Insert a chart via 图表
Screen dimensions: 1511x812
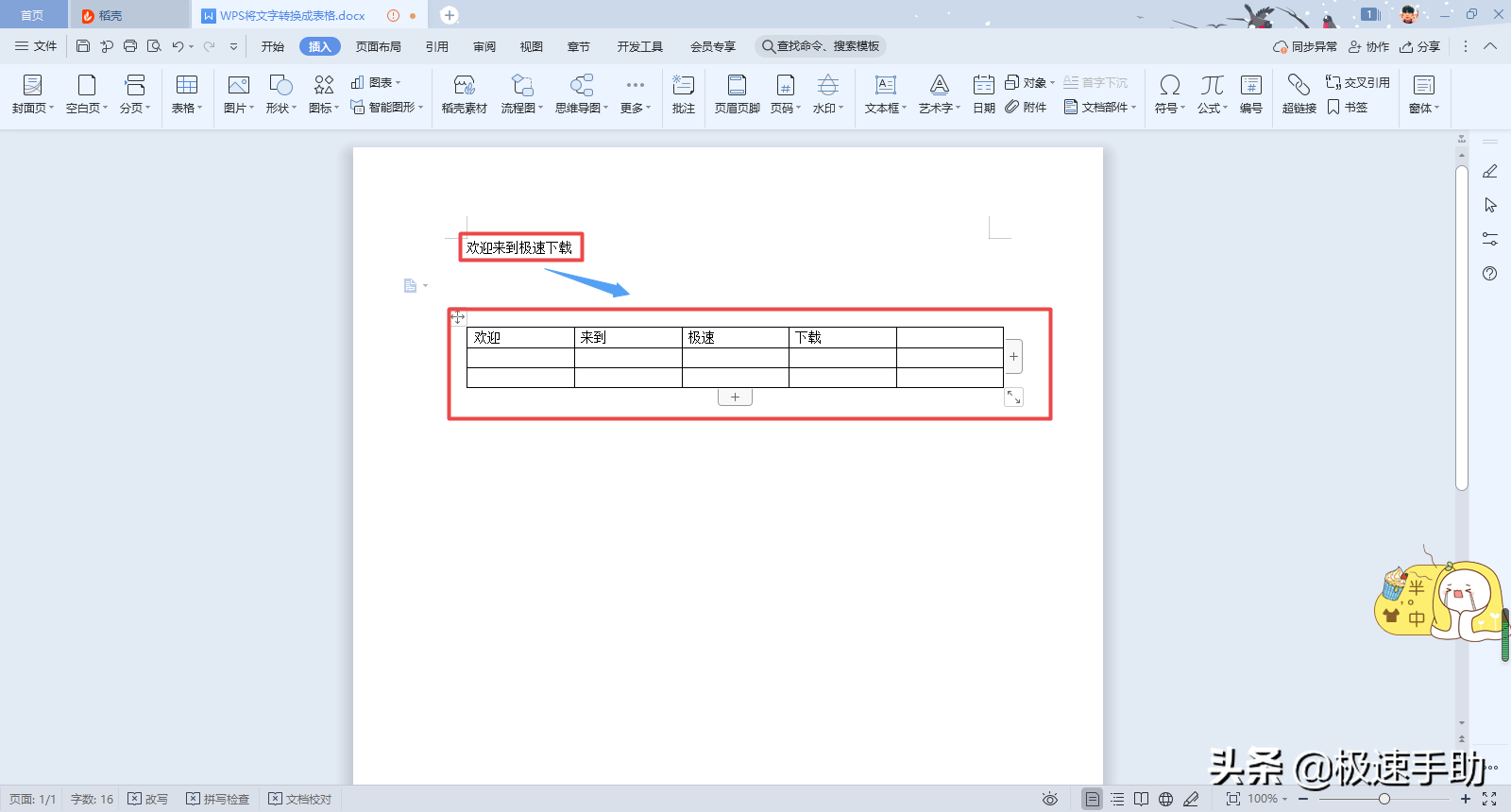[375, 83]
